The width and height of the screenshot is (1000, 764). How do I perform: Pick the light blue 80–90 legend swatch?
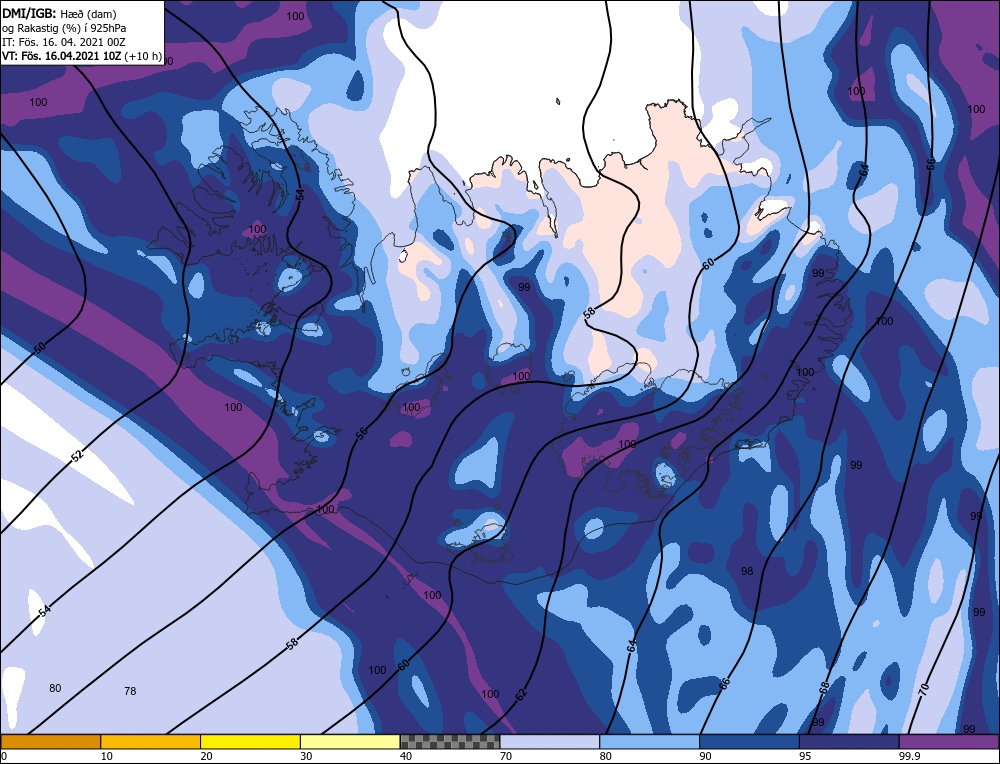[x=649, y=742]
